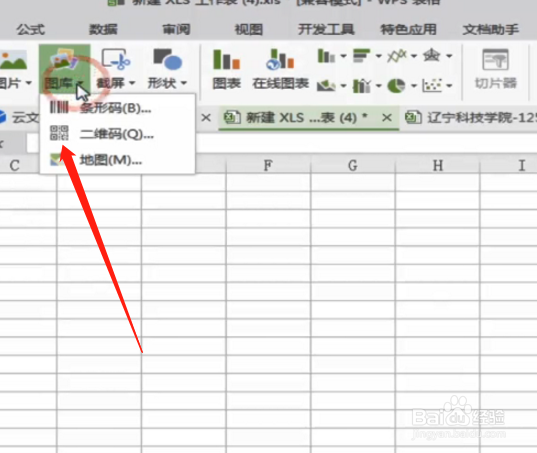Expand the 形状 dropdown arrow

tap(184, 83)
